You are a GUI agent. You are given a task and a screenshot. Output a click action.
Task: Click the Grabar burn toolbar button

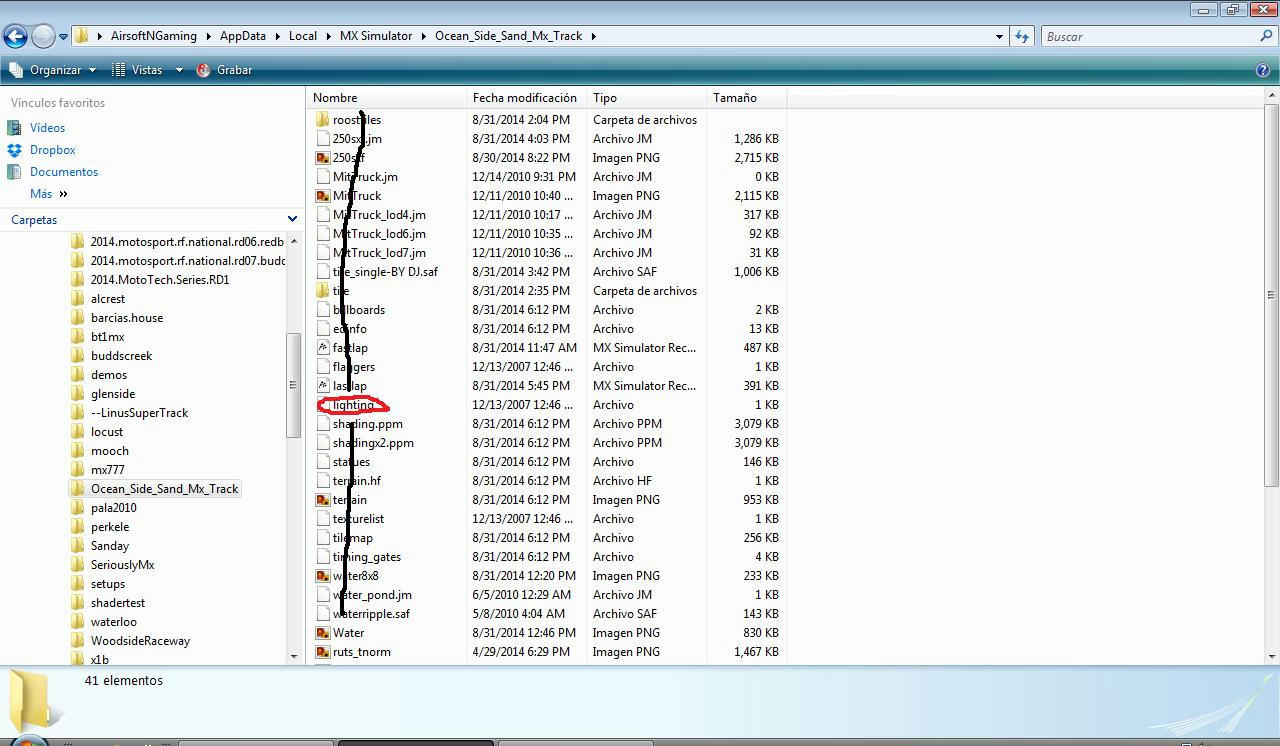224,70
